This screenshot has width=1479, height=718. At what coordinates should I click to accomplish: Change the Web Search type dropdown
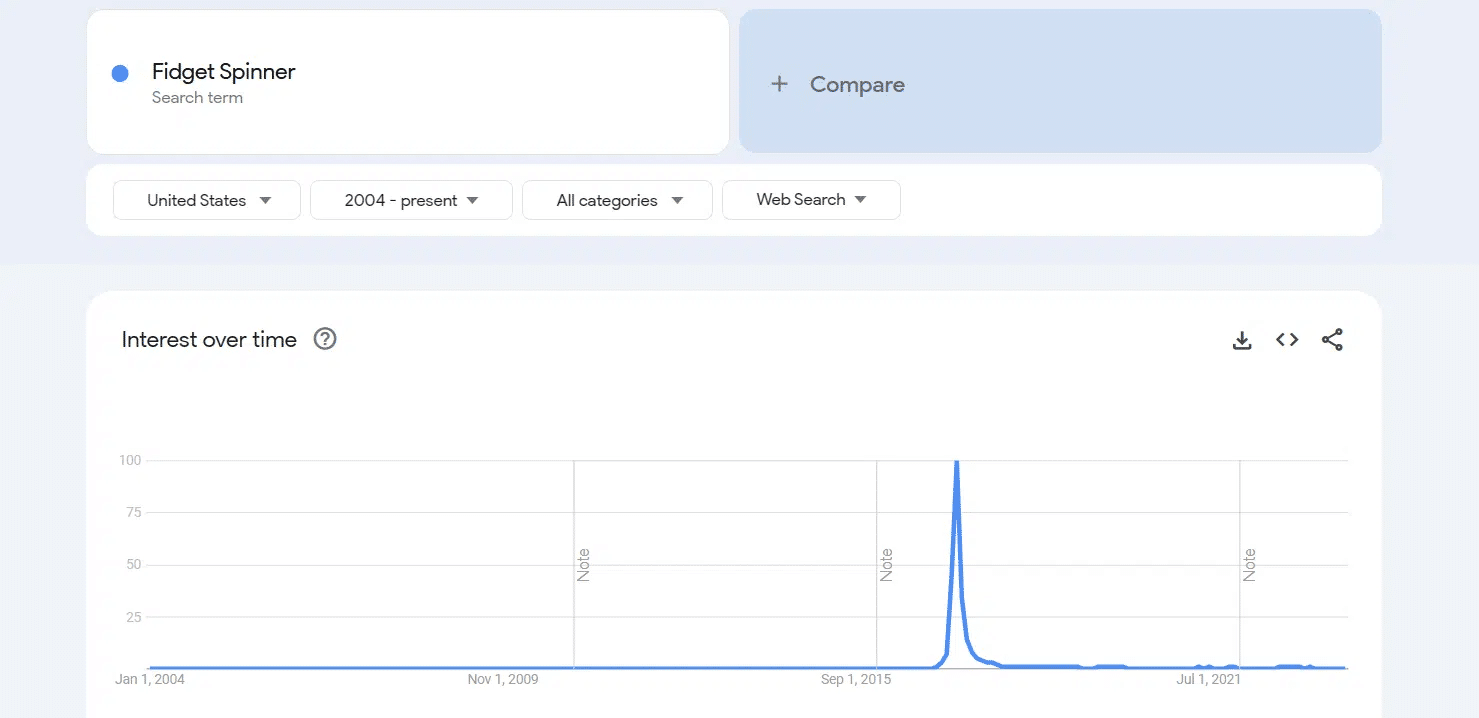point(811,200)
